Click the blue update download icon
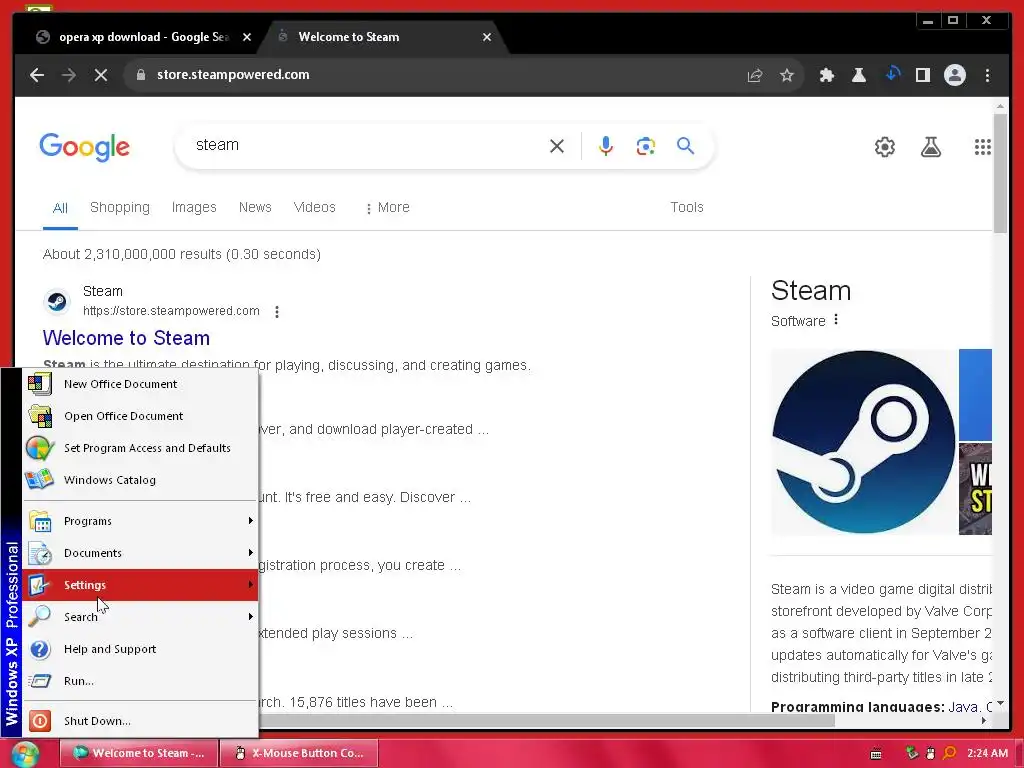The width and height of the screenshot is (1024, 768). point(892,74)
